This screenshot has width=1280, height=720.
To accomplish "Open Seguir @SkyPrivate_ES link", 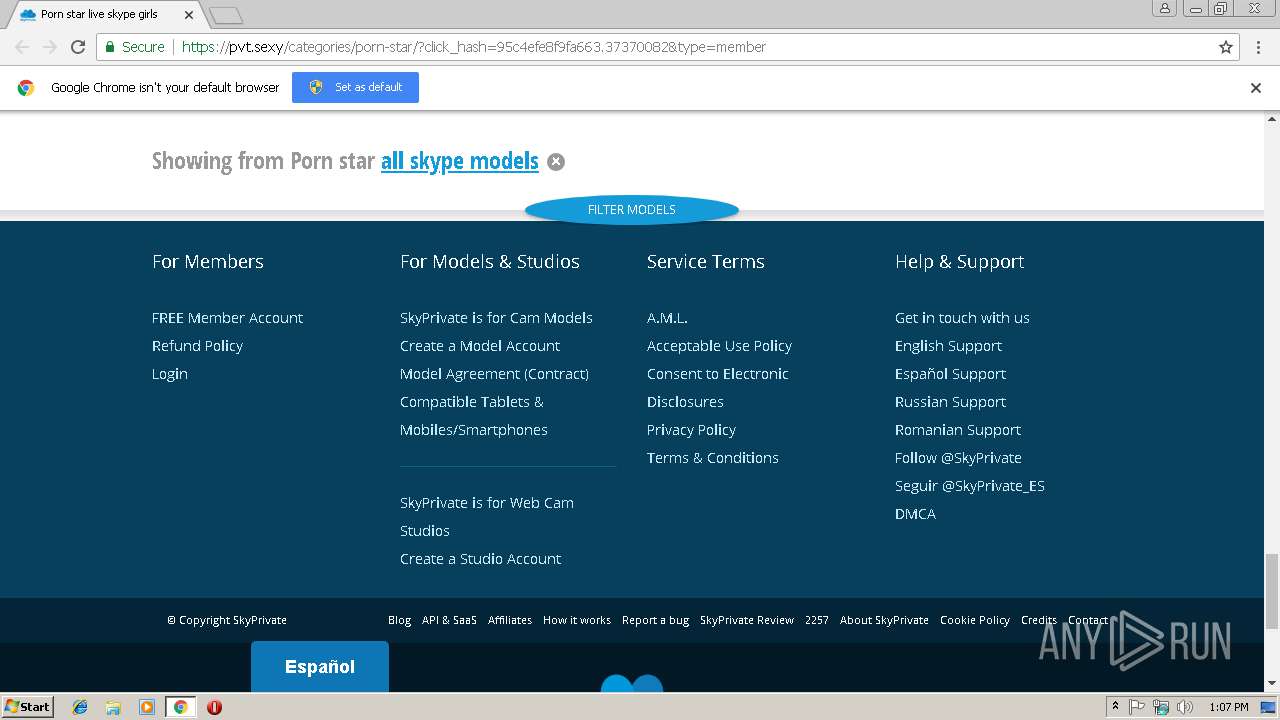I will 970,486.
